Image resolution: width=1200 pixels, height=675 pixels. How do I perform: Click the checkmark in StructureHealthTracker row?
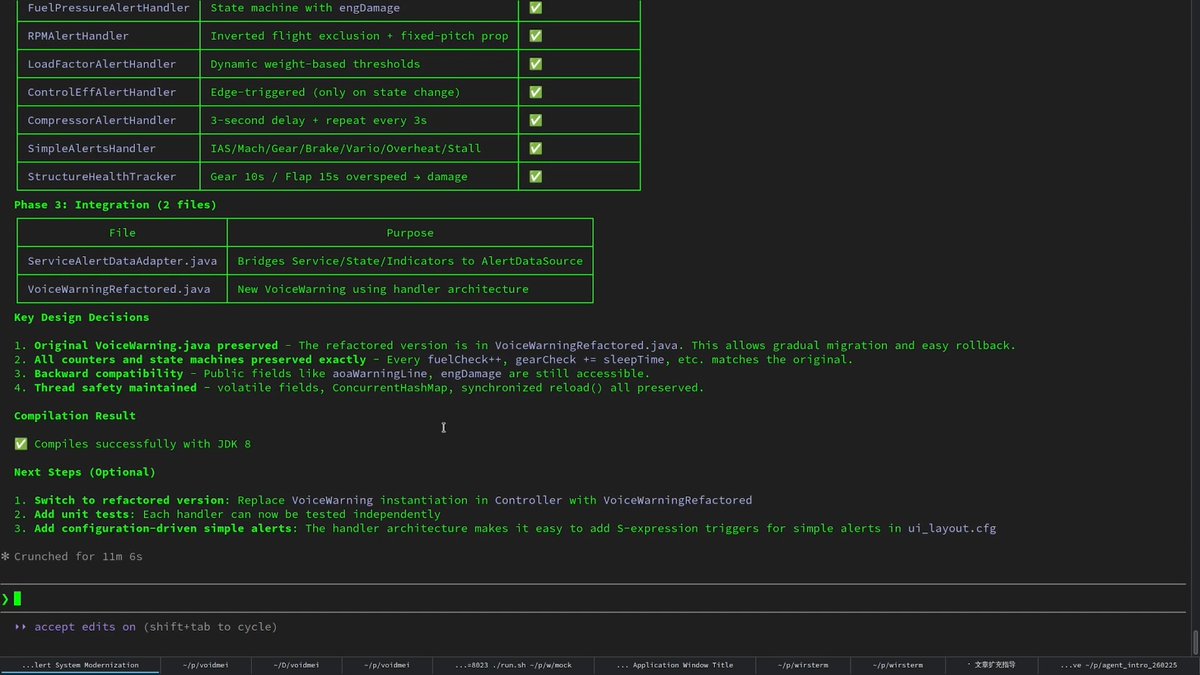[535, 176]
